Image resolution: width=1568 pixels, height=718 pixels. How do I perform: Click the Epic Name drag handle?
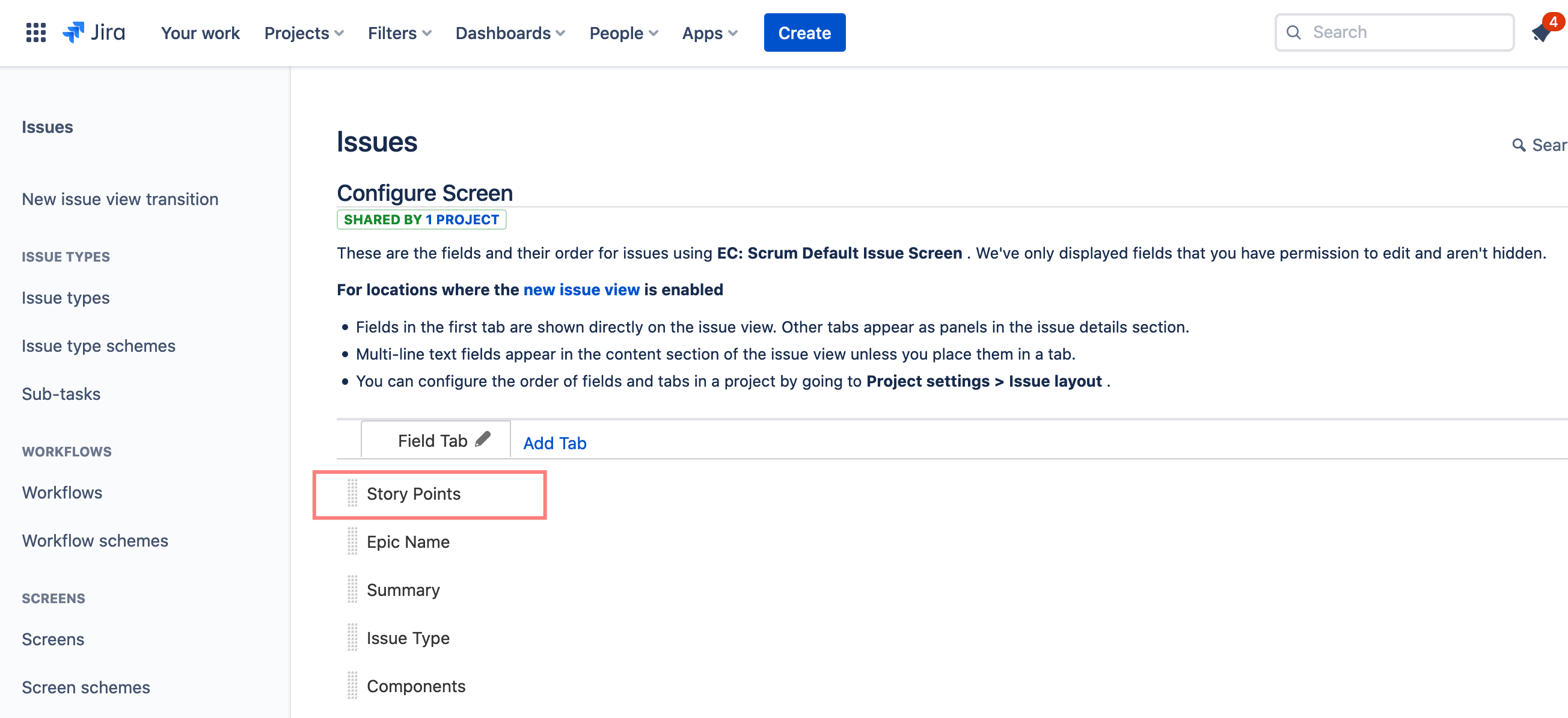pyautogui.click(x=352, y=541)
